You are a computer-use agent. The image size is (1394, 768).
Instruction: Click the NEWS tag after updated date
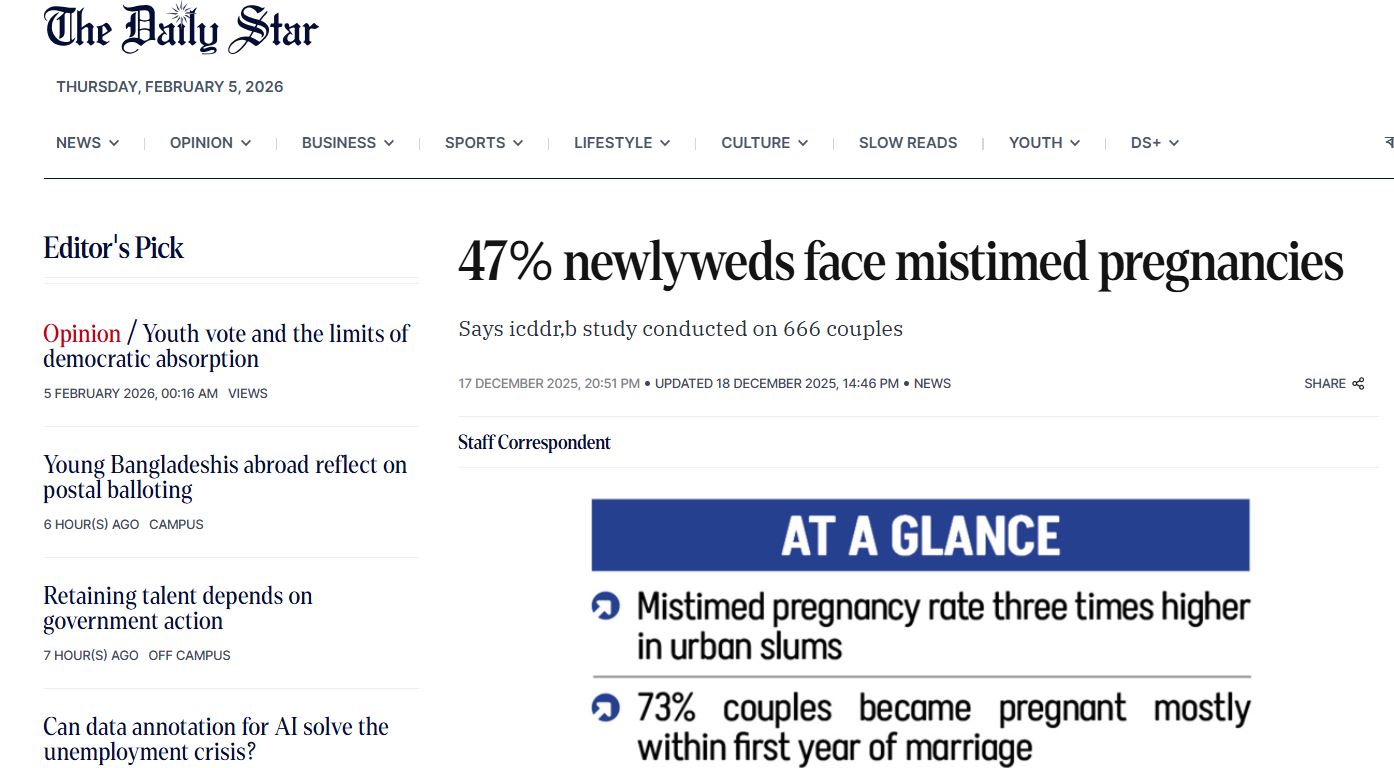932,384
